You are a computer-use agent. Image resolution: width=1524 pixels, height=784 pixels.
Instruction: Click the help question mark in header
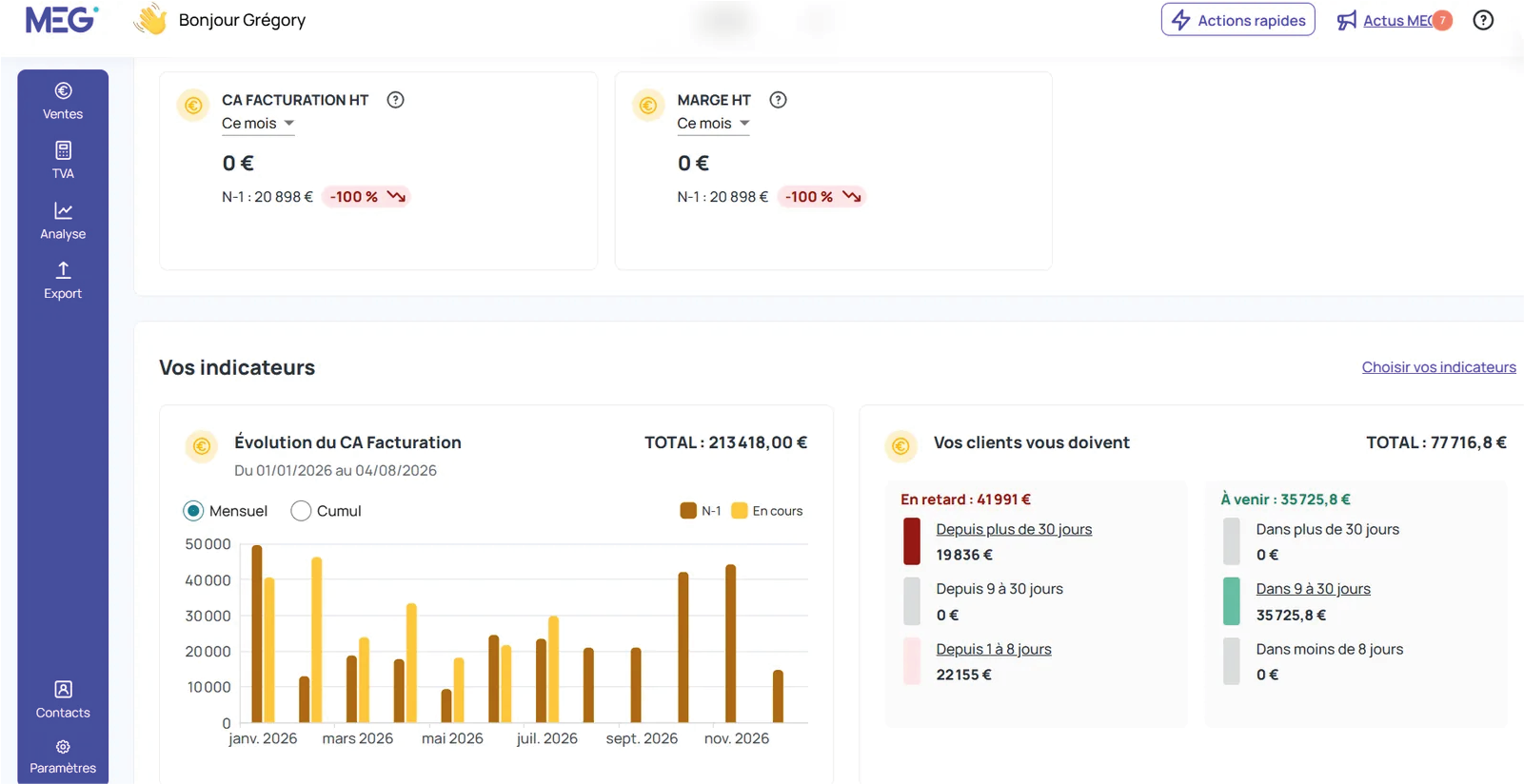coord(1483,20)
